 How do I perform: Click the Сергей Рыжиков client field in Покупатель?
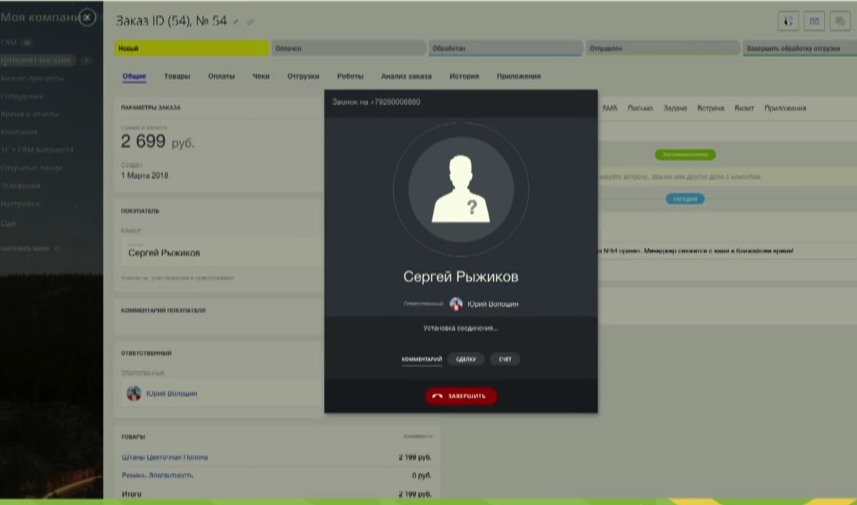[x=224, y=252]
